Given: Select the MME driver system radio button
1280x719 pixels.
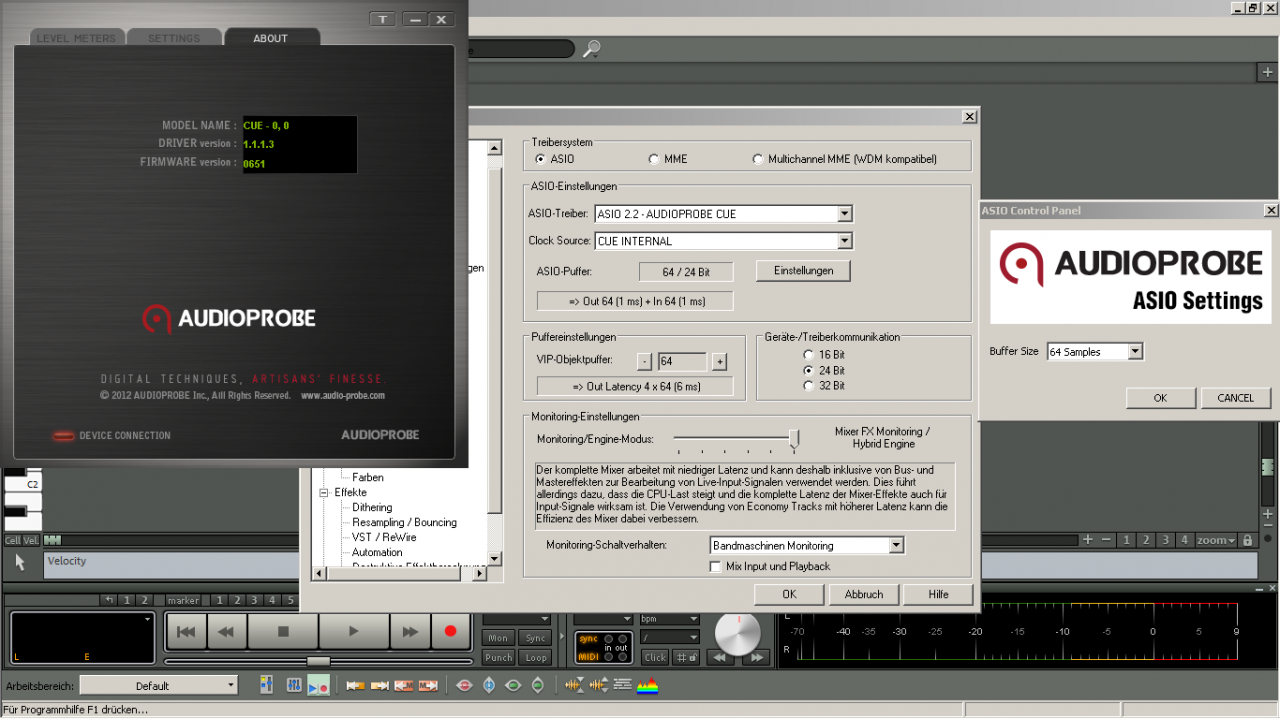Looking at the screenshot, I should (654, 159).
